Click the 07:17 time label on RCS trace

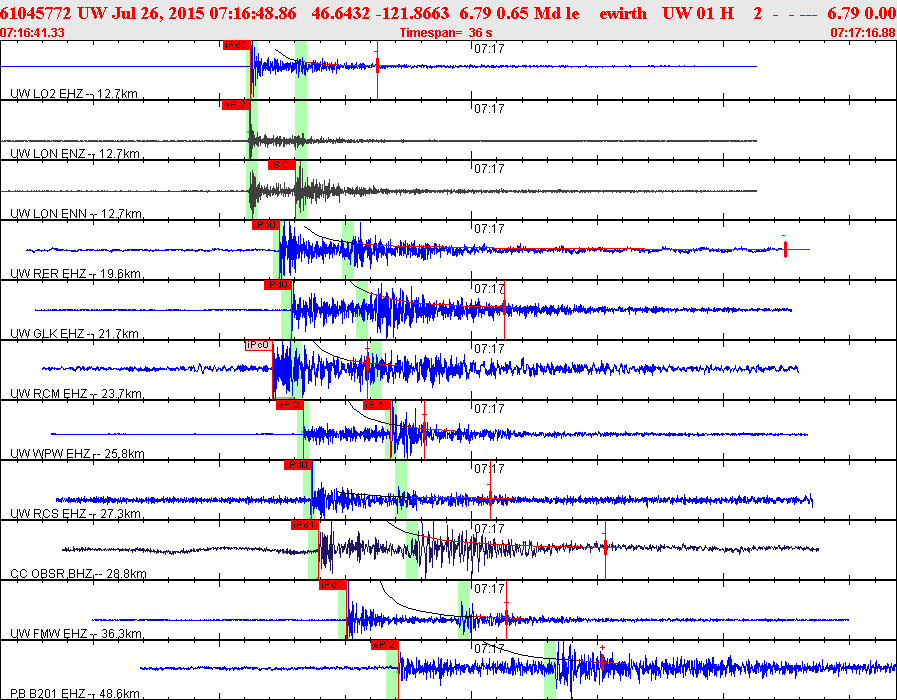488,468
